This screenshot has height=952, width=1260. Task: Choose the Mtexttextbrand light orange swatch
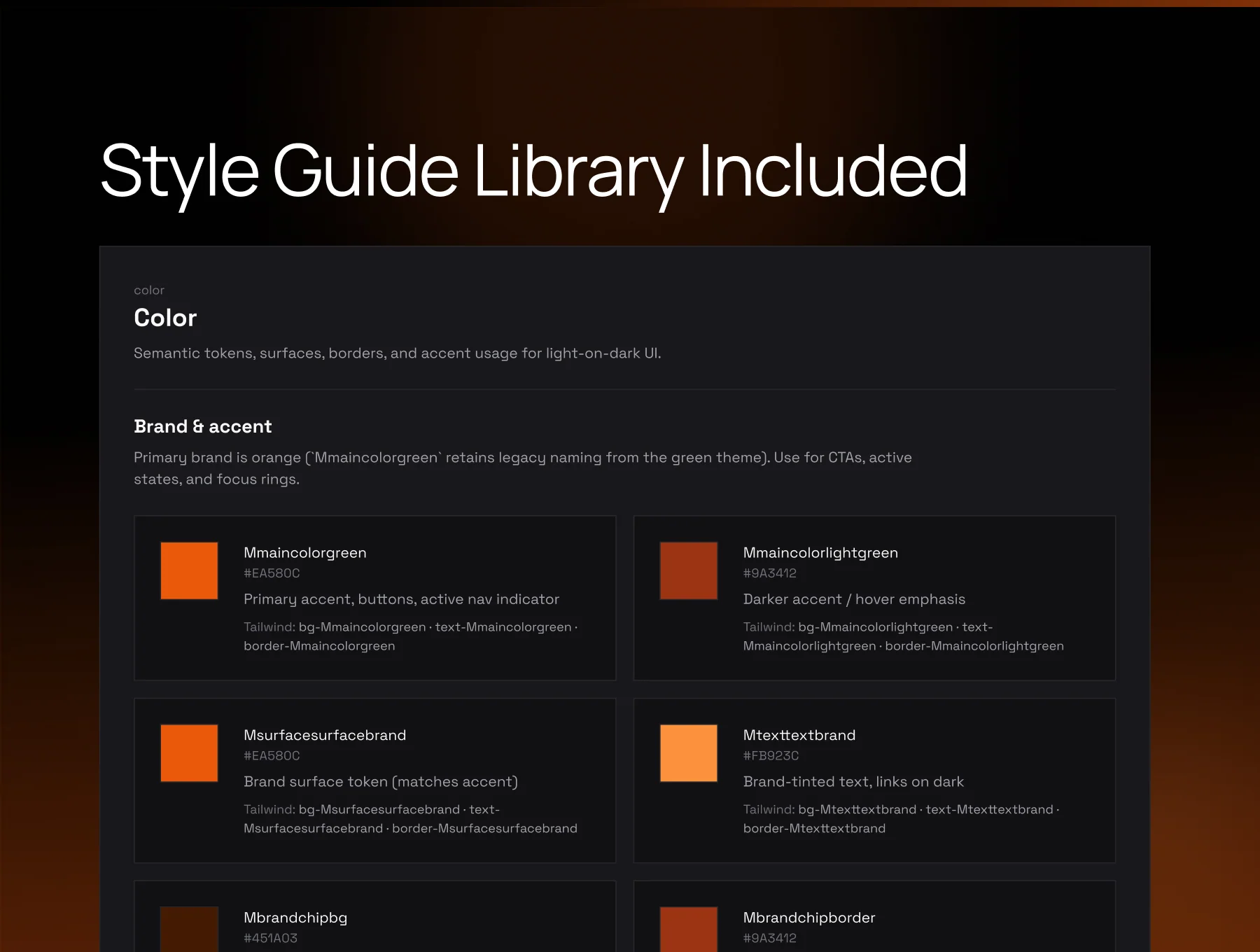click(x=689, y=753)
